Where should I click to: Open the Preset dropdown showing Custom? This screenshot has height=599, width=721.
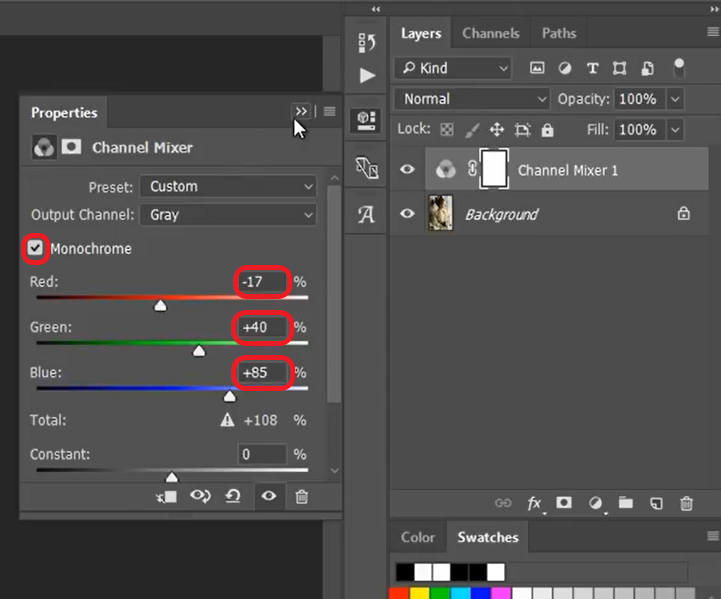pyautogui.click(x=228, y=187)
